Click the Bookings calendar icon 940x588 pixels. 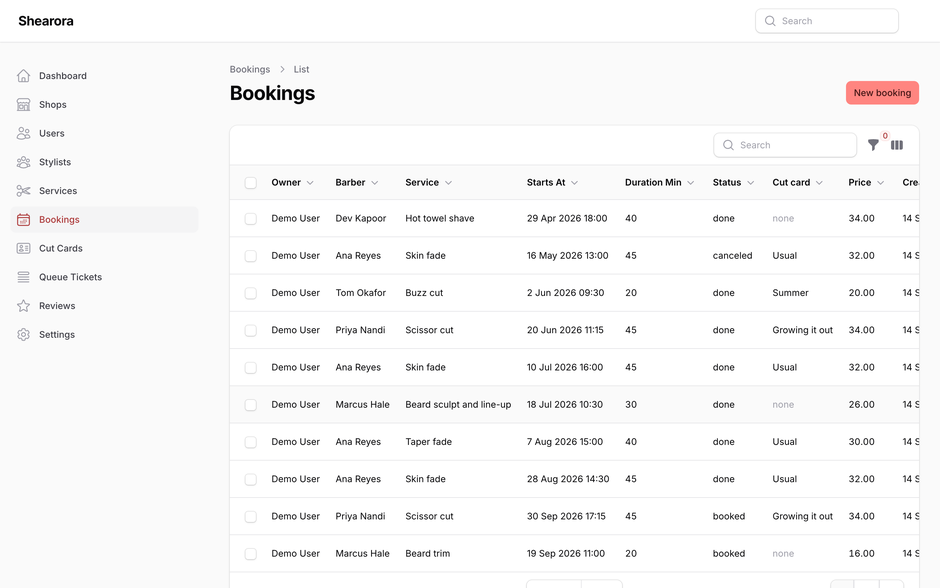23,219
